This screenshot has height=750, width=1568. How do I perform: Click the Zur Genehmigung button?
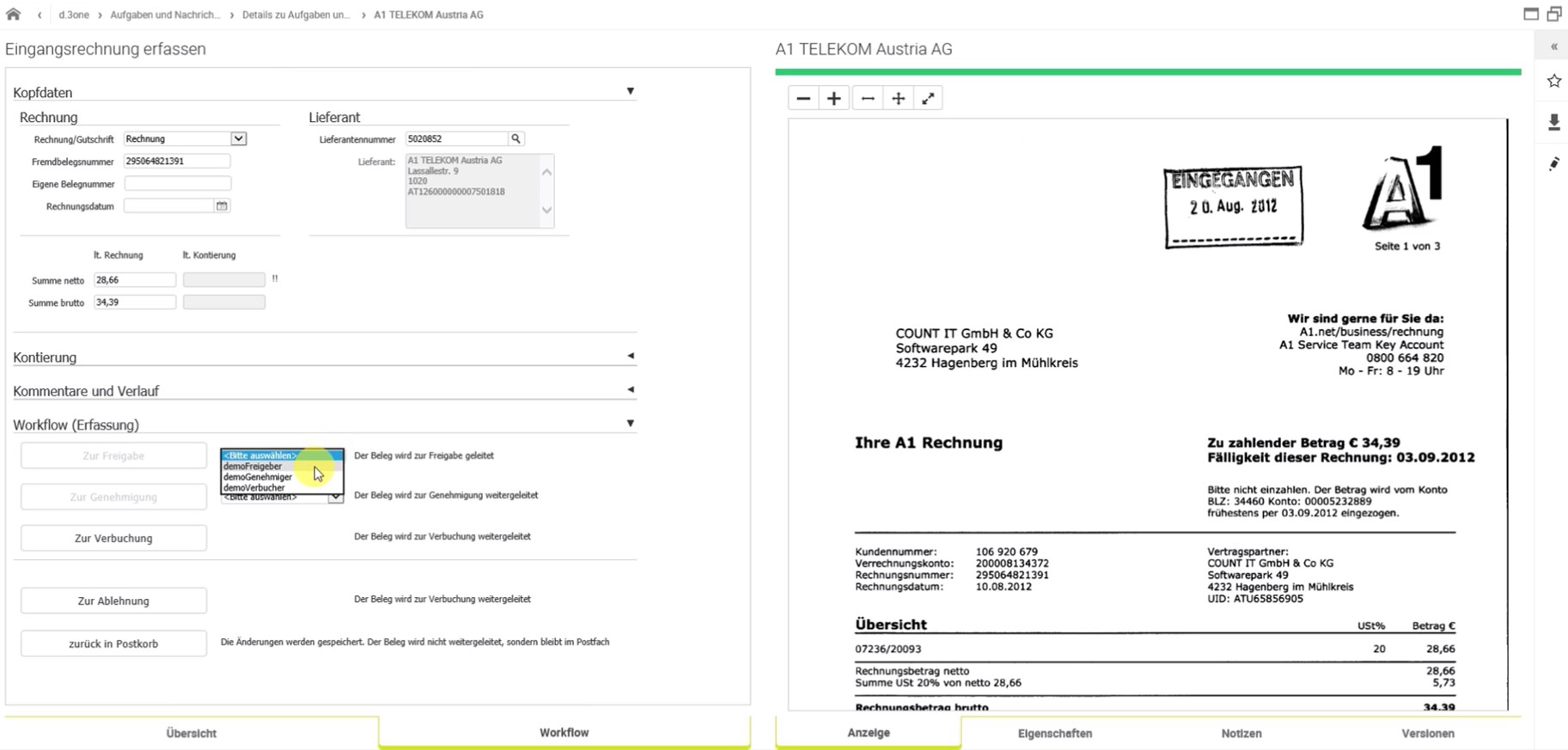tap(113, 497)
